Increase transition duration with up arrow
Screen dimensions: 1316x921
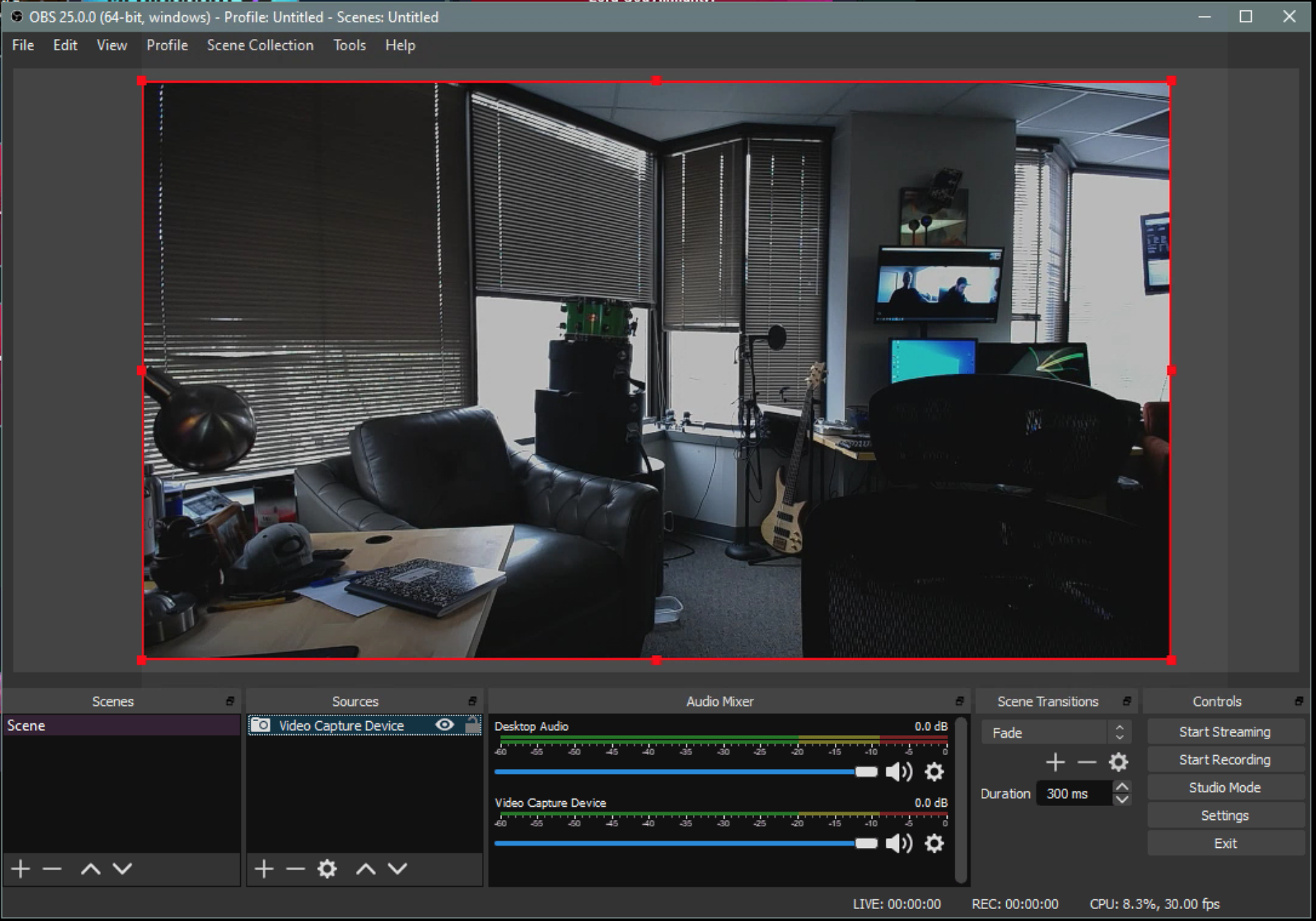1122,787
